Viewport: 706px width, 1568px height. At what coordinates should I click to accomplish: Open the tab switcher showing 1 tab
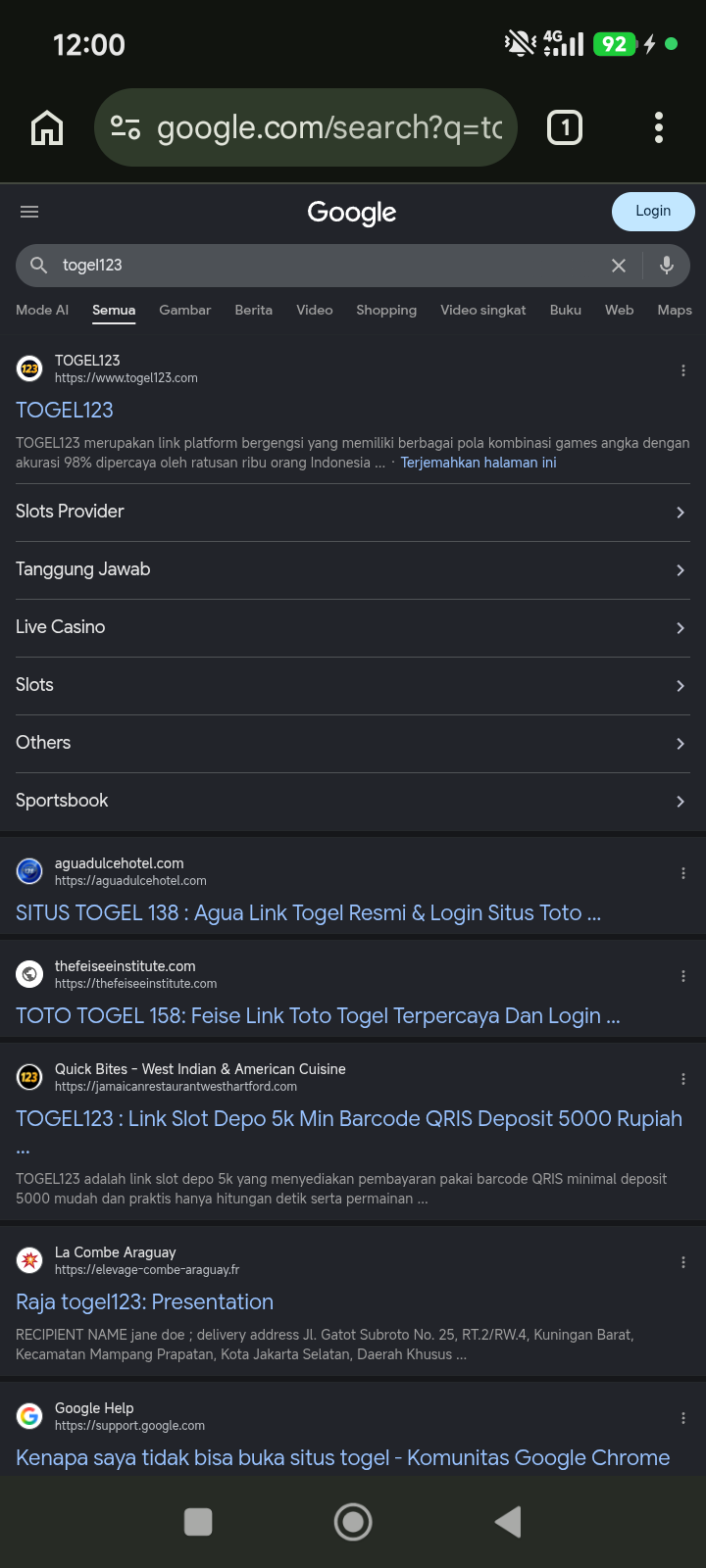tap(565, 127)
